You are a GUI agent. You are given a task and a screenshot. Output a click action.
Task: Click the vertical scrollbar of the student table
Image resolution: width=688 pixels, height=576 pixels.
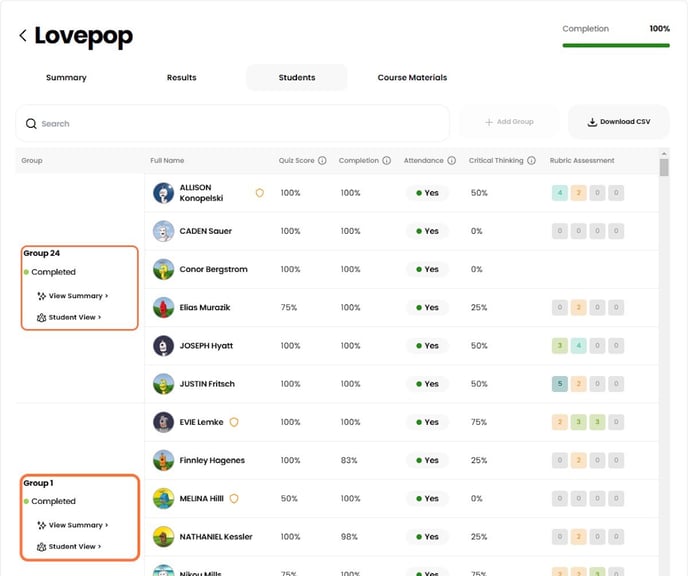click(x=664, y=167)
